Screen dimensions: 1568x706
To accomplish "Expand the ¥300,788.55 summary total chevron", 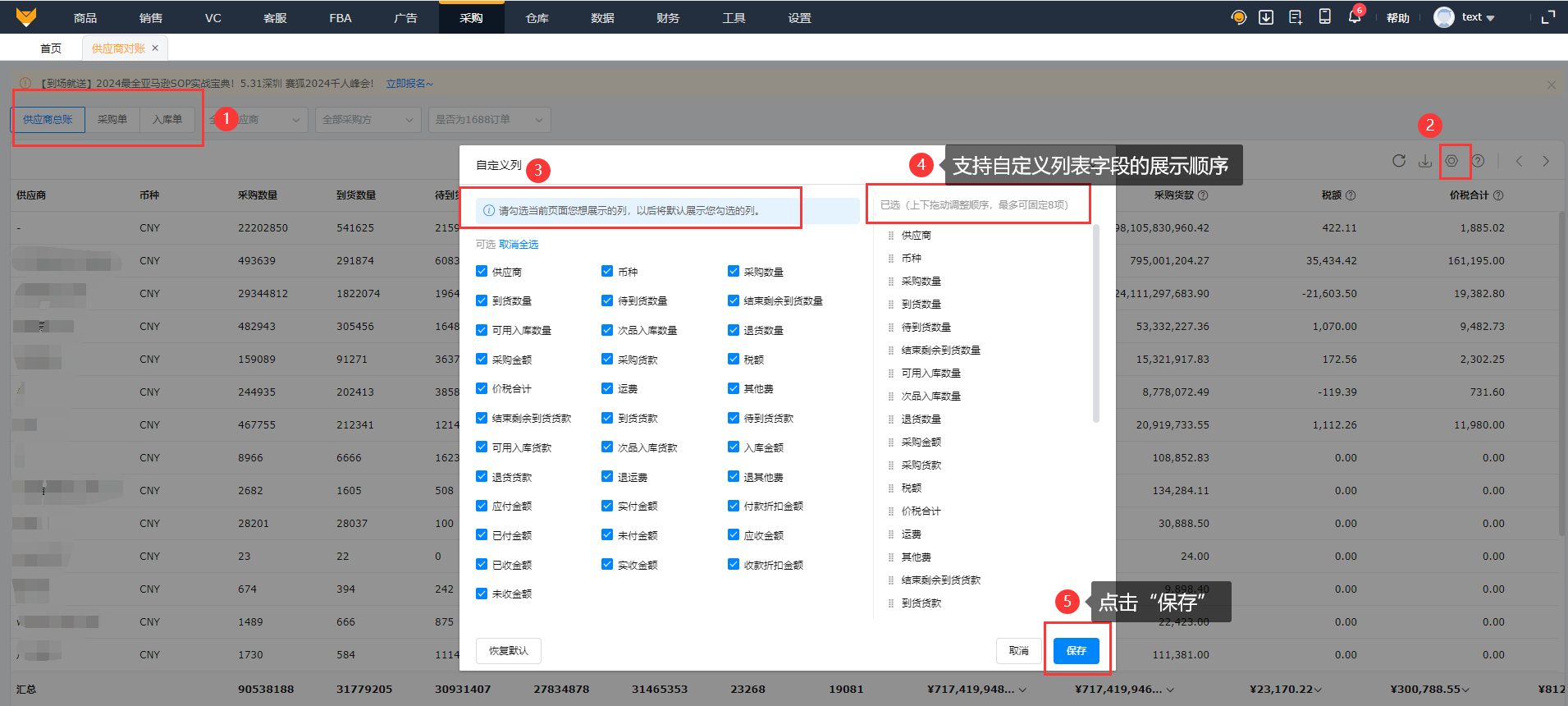I will [x=1465, y=690].
